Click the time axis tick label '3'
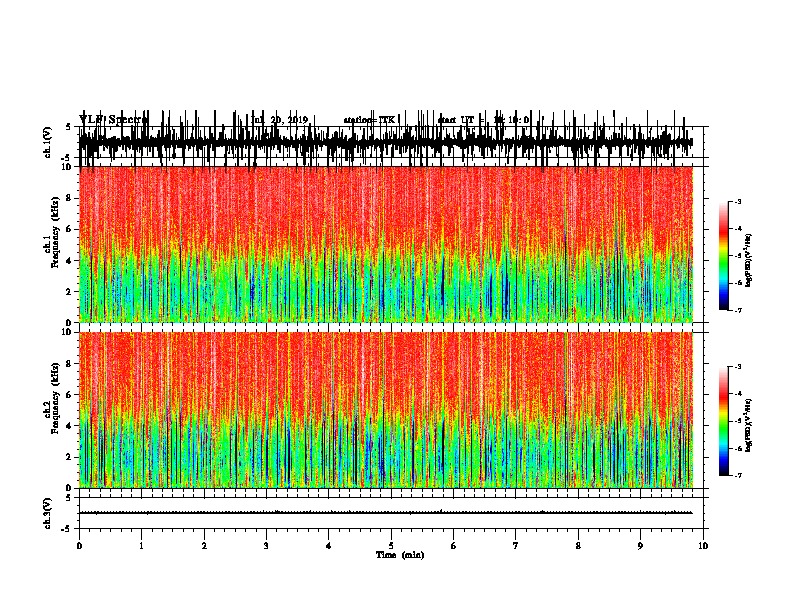 266,546
